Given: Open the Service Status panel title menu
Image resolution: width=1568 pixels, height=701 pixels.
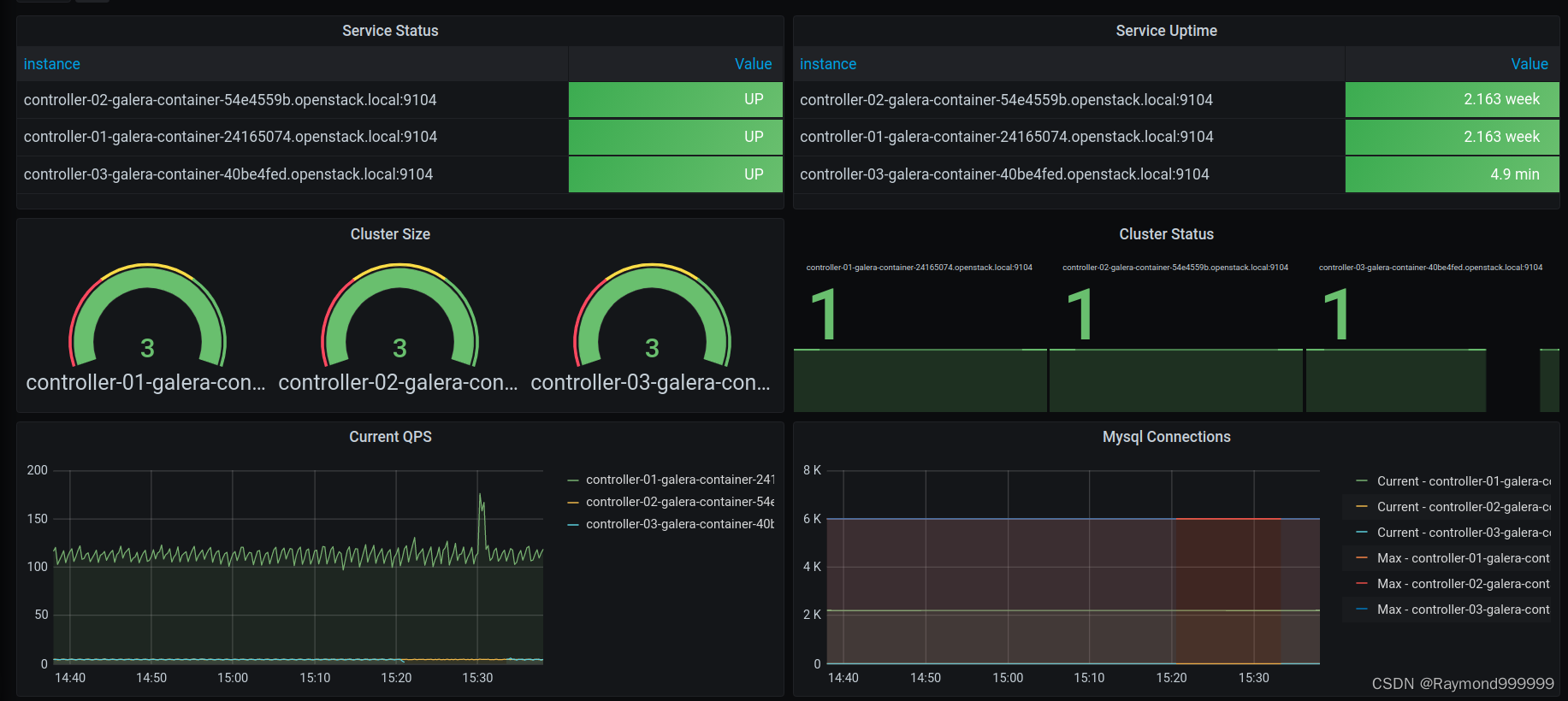Looking at the screenshot, I should click(390, 31).
